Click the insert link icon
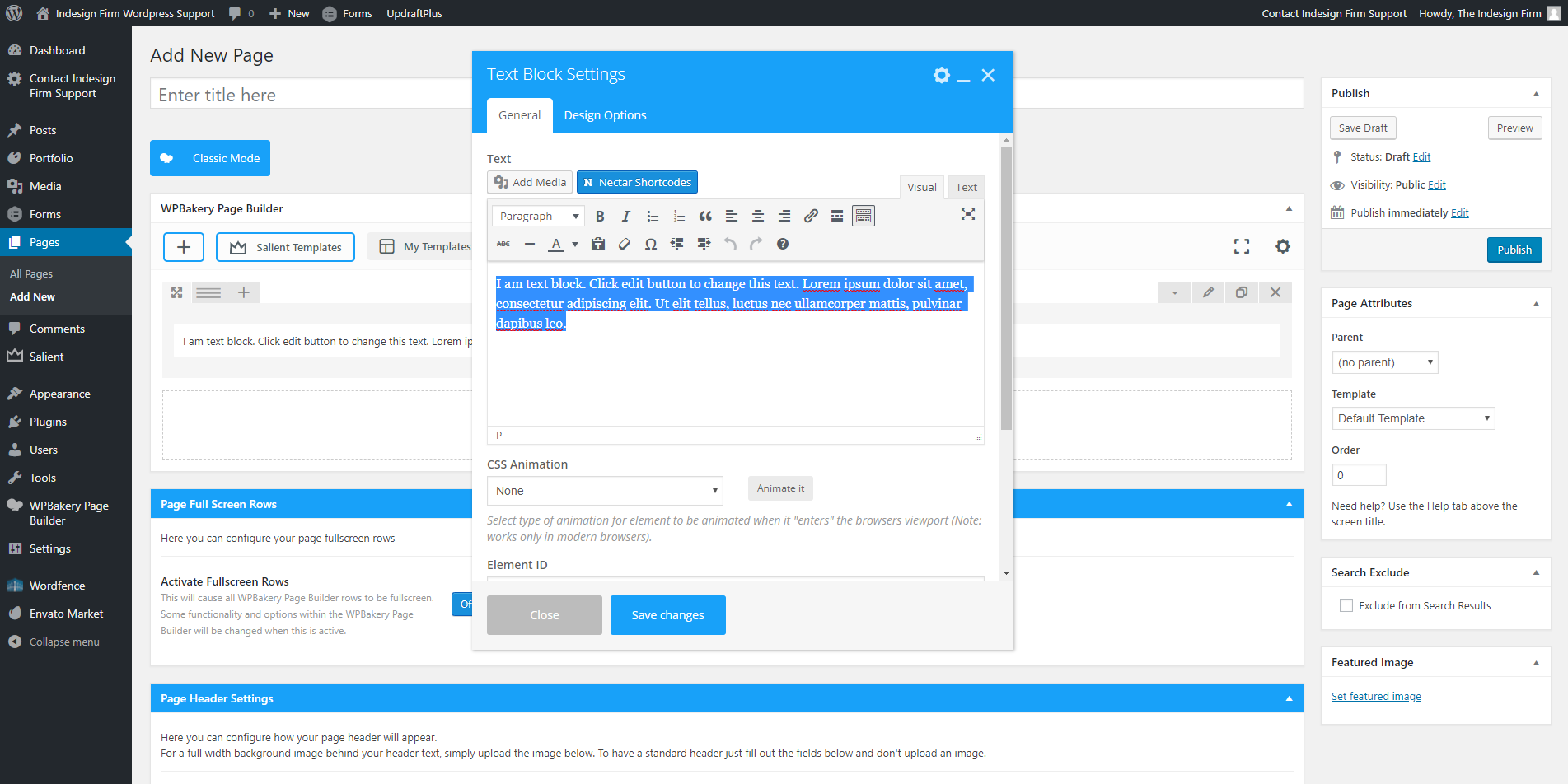The image size is (1568, 784). [x=811, y=217]
